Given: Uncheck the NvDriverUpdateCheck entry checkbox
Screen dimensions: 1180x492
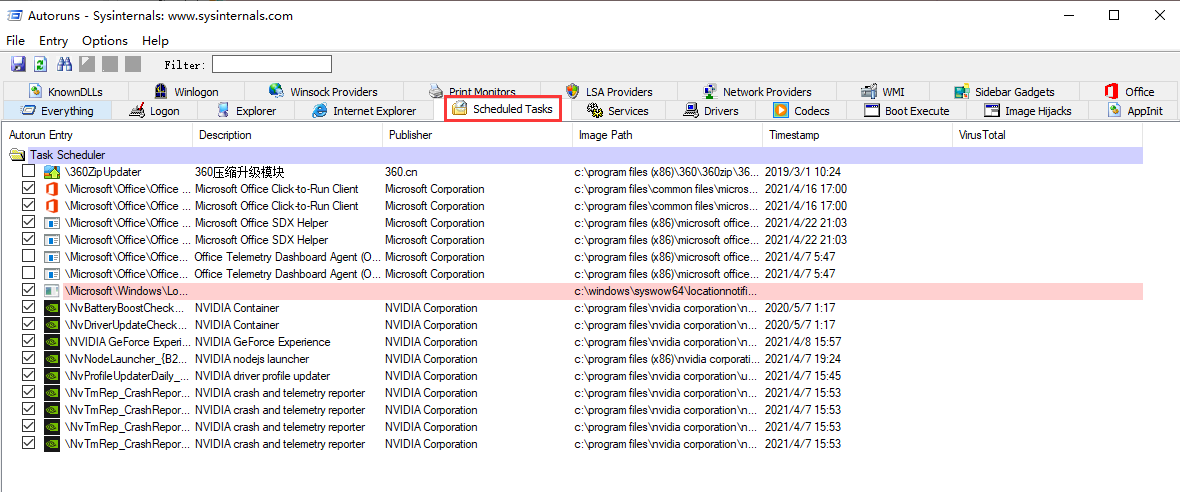Looking at the screenshot, I should click(x=29, y=325).
